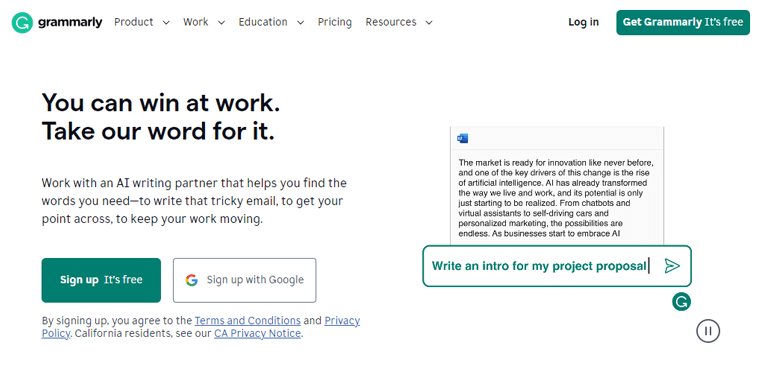The image size is (760, 372).
Task: Expand the Work dropdown chevron
Action: [221, 23]
